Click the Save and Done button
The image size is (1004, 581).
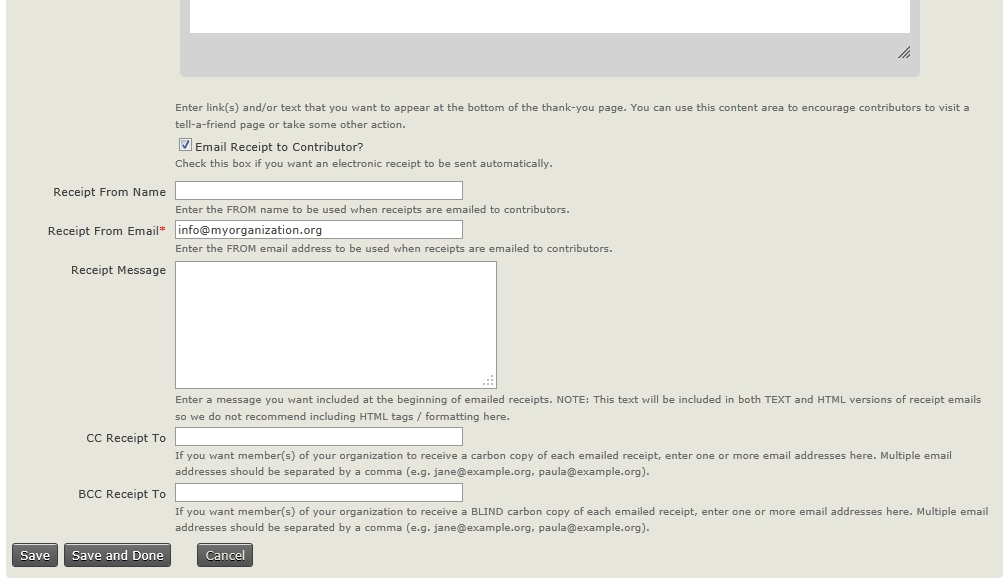(x=117, y=556)
